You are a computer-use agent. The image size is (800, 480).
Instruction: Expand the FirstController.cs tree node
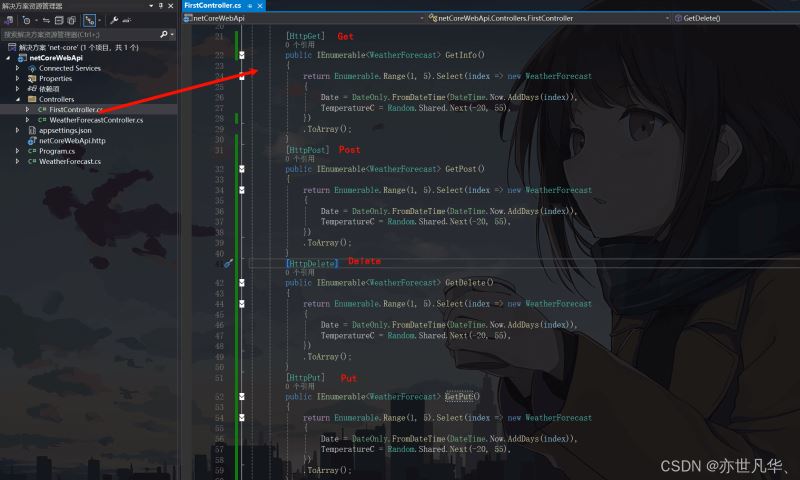[x=28, y=109]
